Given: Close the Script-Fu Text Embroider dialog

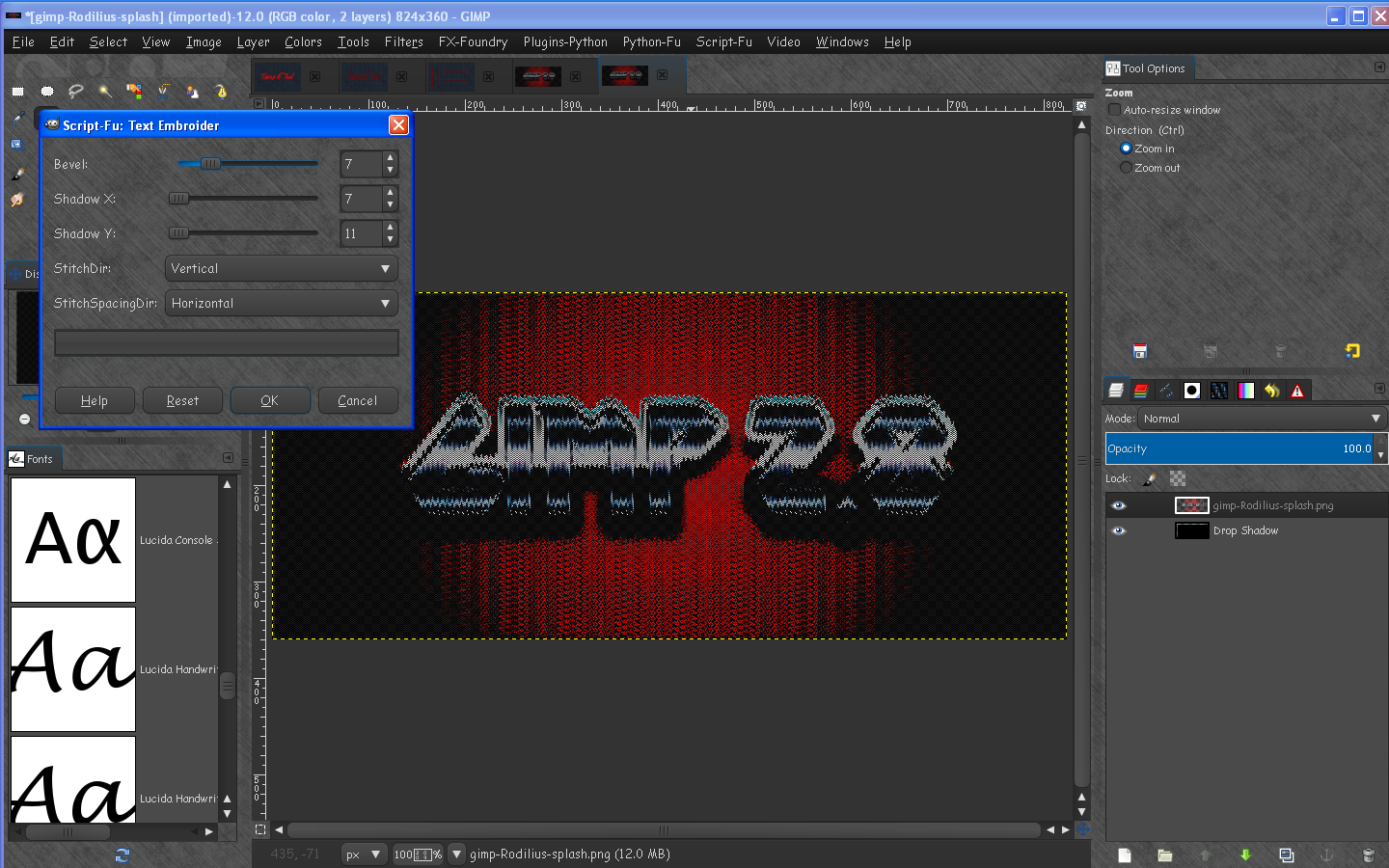Looking at the screenshot, I should pyautogui.click(x=398, y=125).
